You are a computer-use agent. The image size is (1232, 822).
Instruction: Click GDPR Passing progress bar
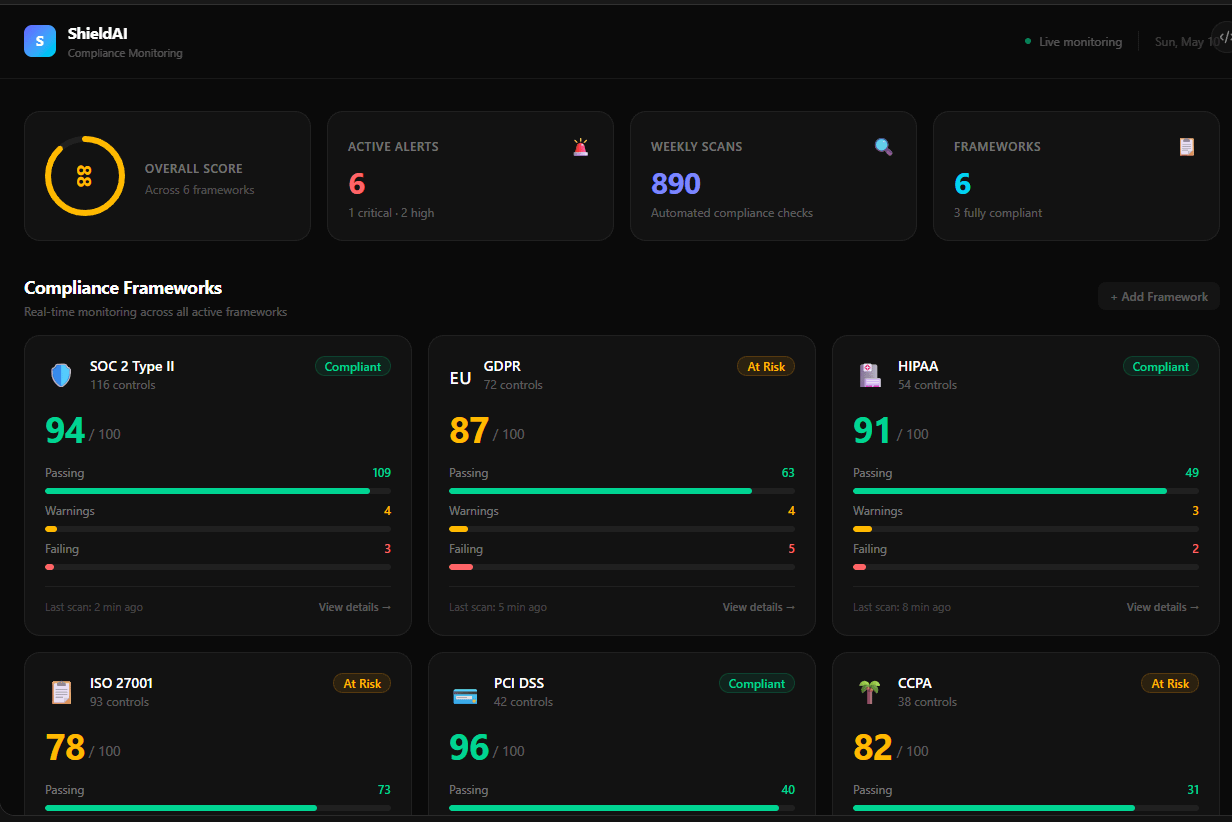pyautogui.click(x=622, y=491)
